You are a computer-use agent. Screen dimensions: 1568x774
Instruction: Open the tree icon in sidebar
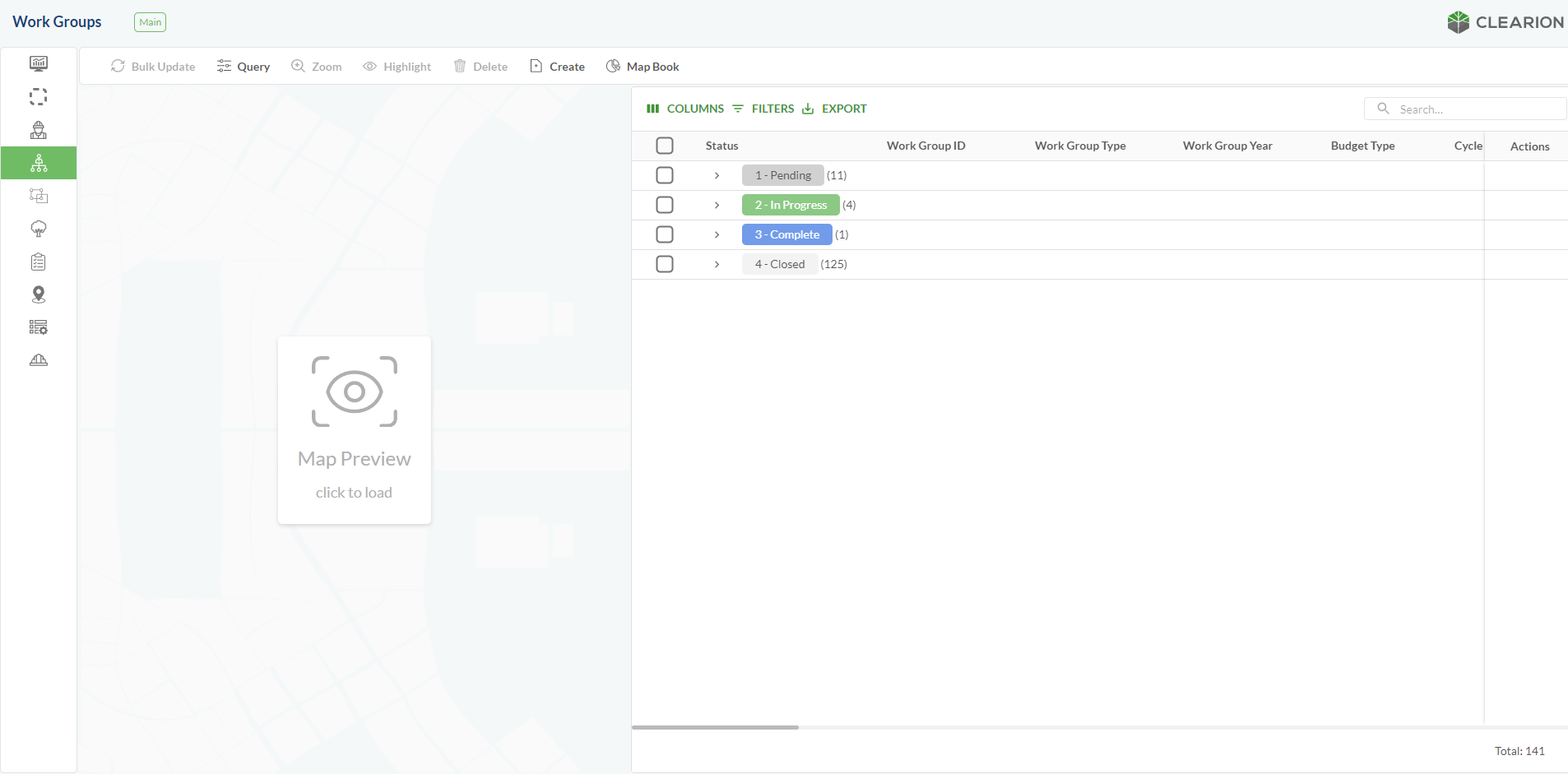pos(39,229)
